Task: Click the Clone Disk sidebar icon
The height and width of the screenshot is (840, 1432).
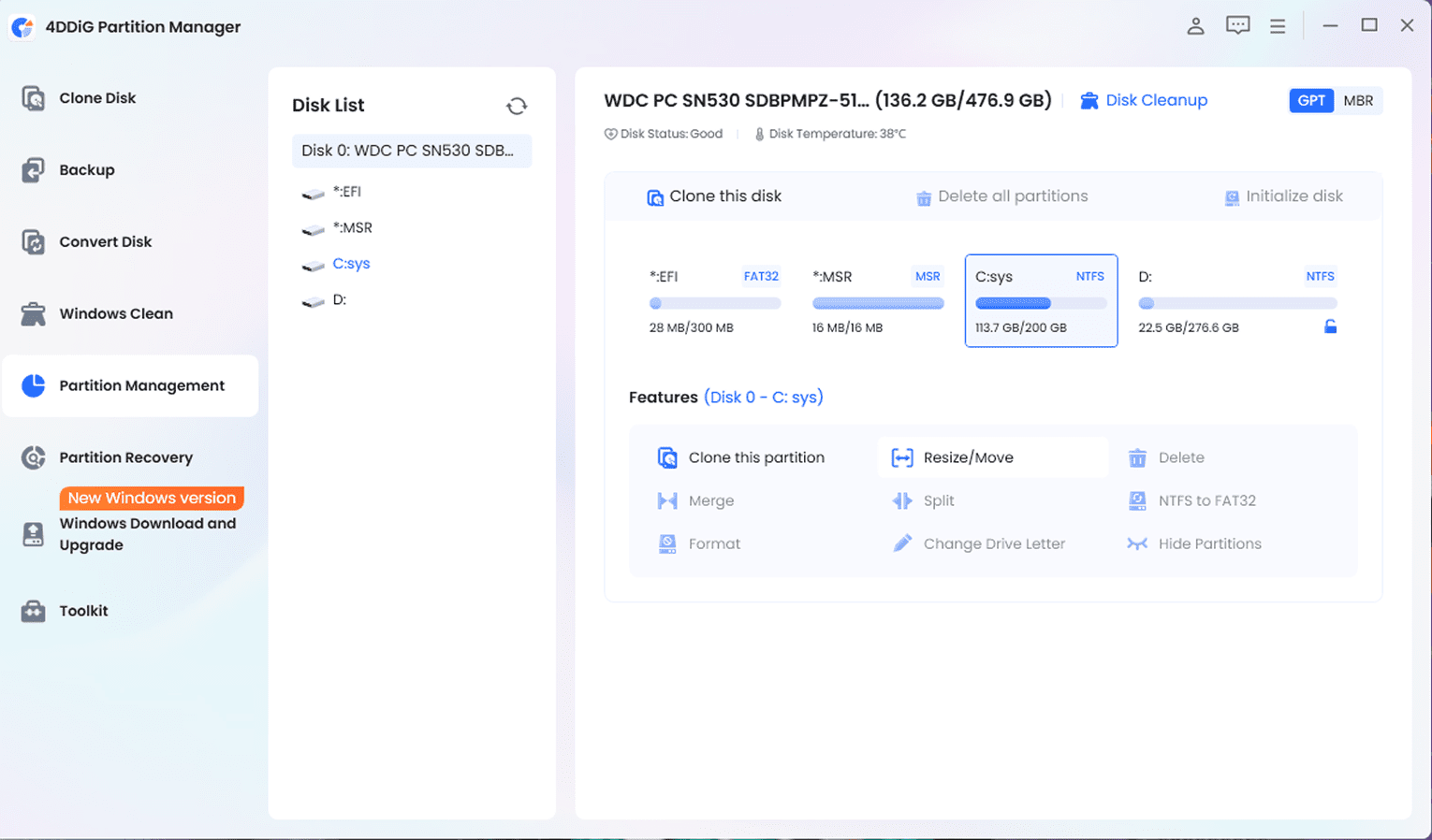Action: pos(33,98)
